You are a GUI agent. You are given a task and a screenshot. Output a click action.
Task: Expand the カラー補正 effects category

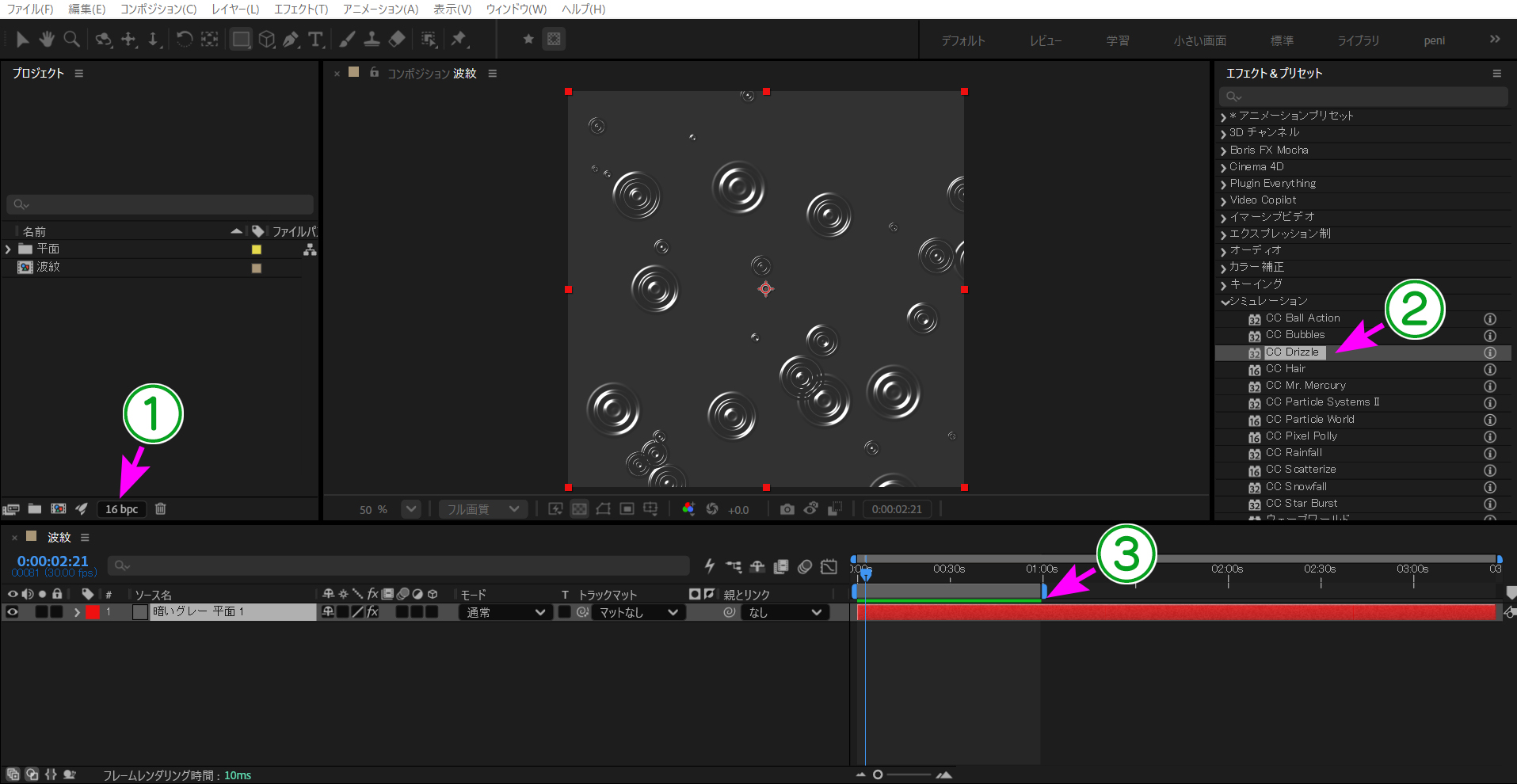click(x=1224, y=268)
